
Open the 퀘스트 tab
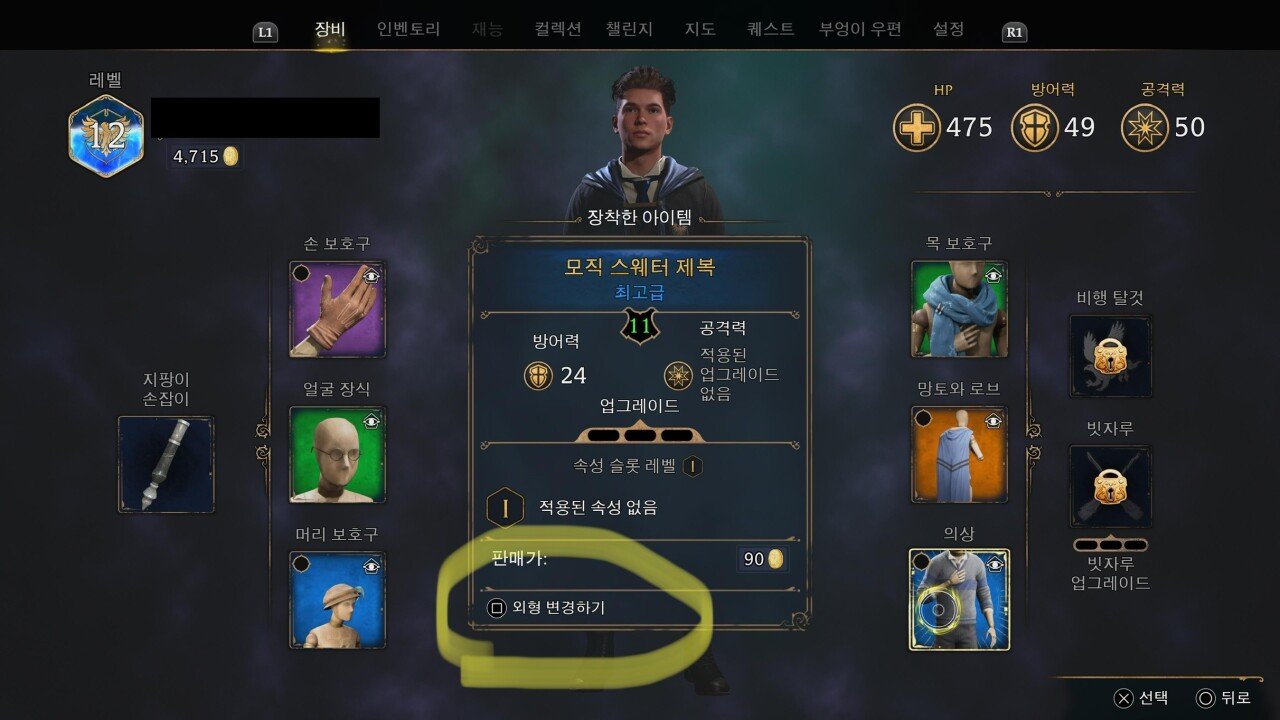click(x=770, y=29)
